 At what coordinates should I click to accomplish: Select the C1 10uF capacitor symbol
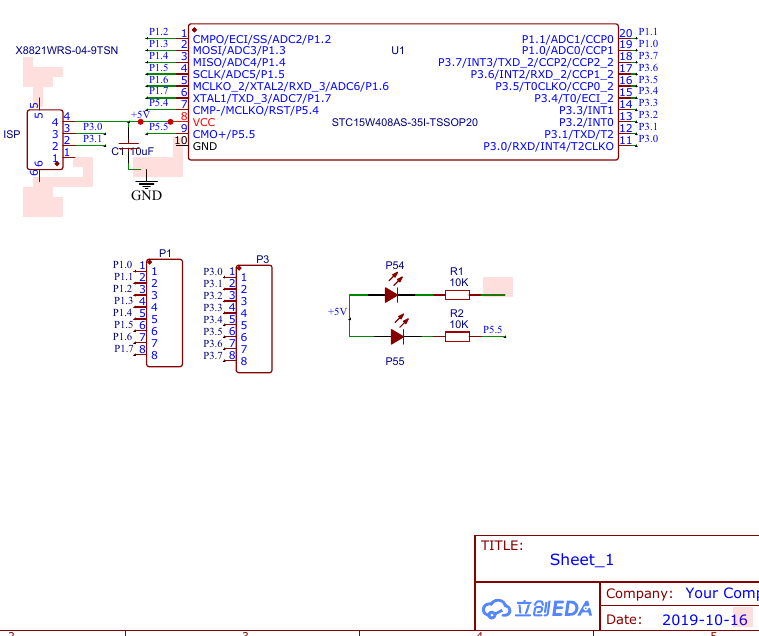point(129,145)
